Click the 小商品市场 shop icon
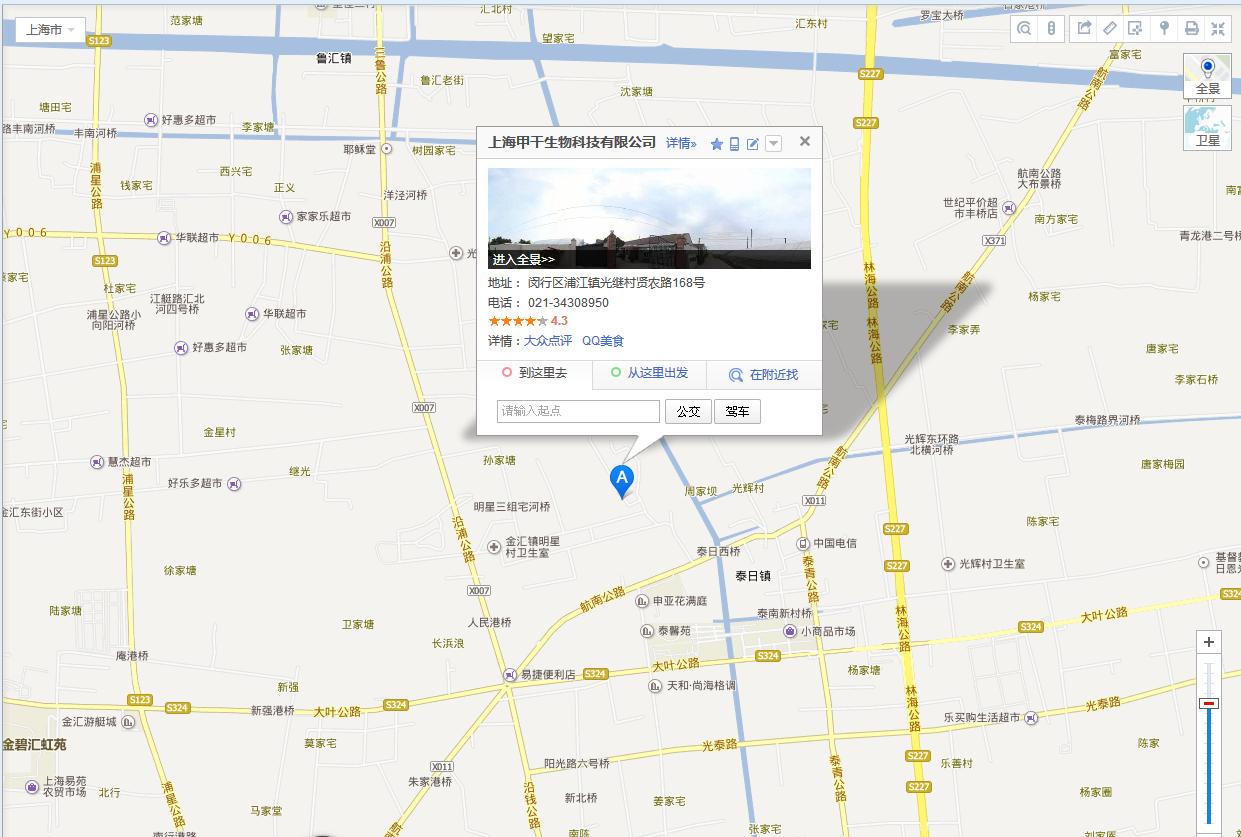Image resolution: width=1241 pixels, height=837 pixels. point(790,631)
